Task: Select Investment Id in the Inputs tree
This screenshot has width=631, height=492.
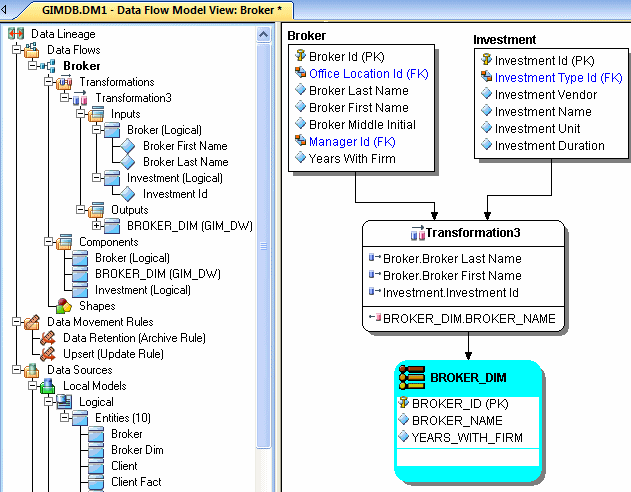Action: click(175, 194)
